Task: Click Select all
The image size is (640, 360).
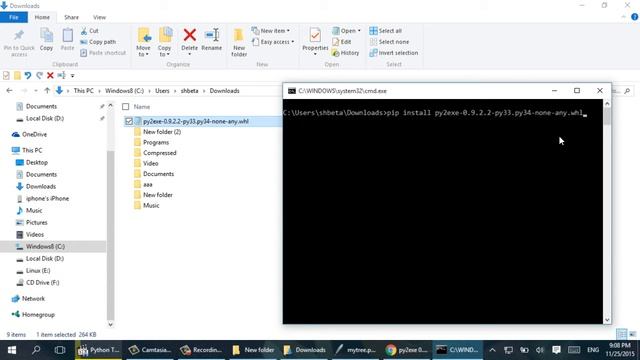Action: (x=385, y=31)
